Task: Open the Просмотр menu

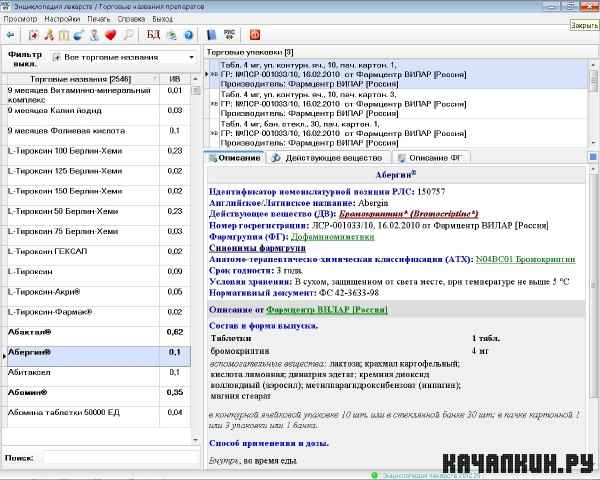Action: pyautogui.click(x=20, y=19)
